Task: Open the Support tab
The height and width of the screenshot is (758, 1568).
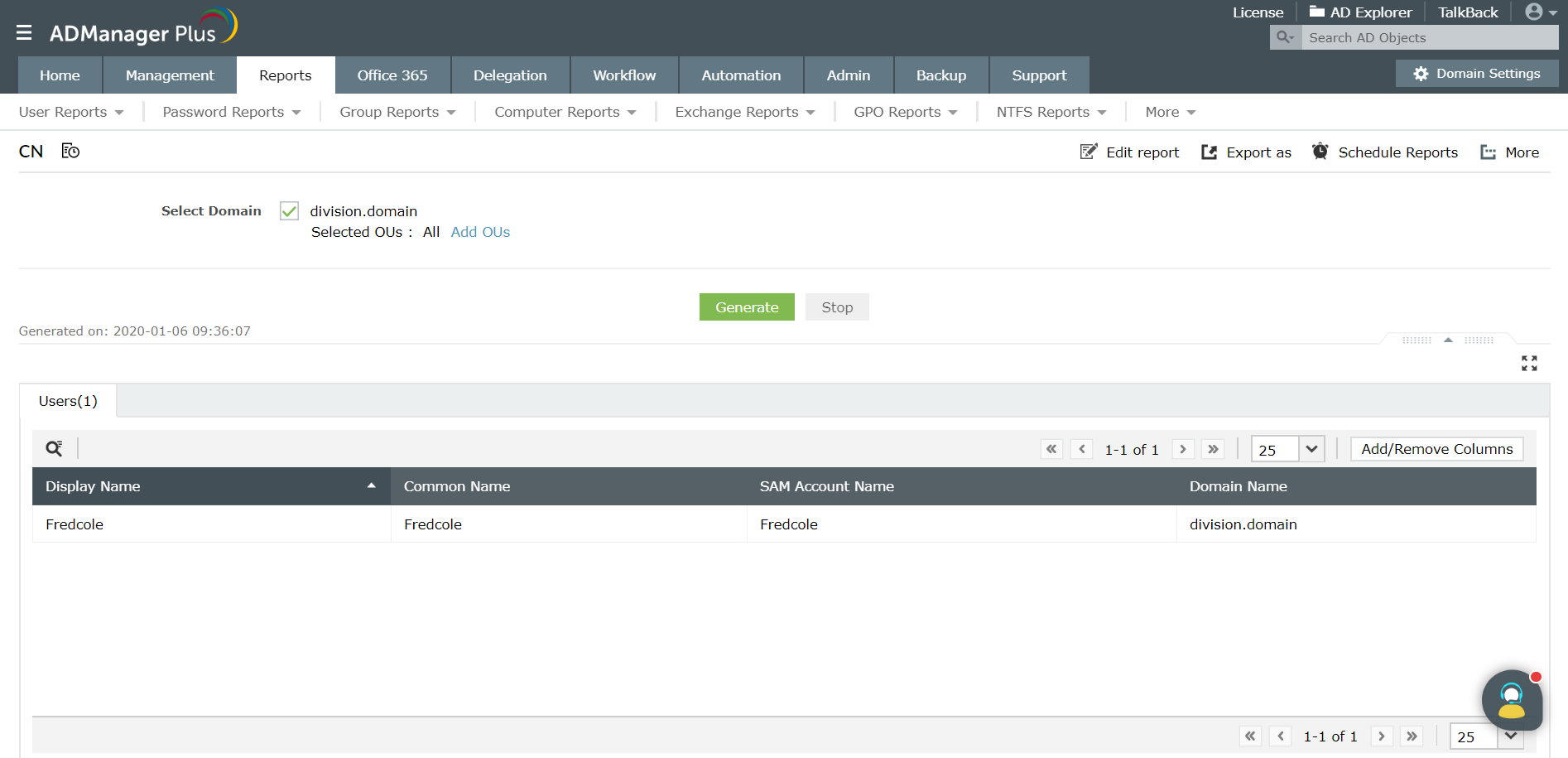Action: coord(1039,75)
